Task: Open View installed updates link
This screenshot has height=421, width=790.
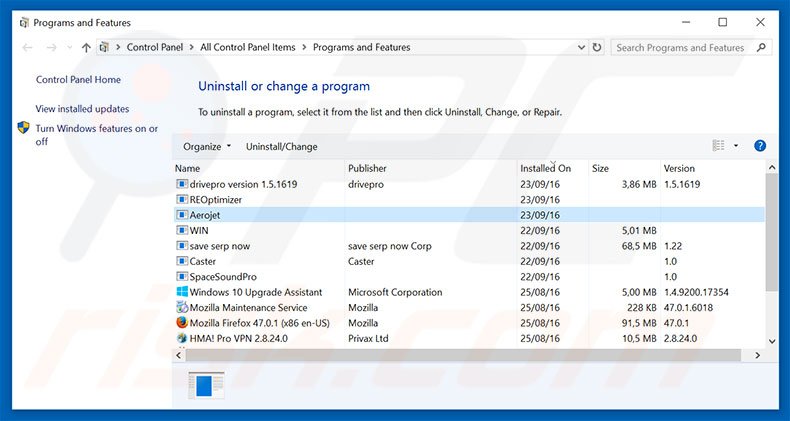Action: [82, 109]
